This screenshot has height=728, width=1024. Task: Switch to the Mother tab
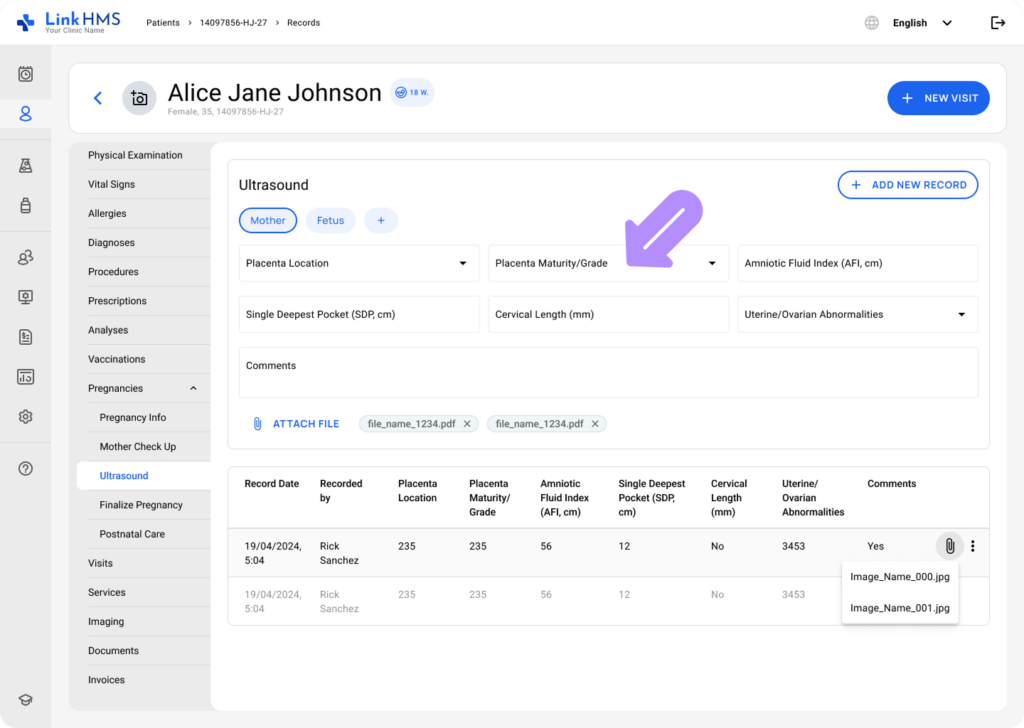268,221
